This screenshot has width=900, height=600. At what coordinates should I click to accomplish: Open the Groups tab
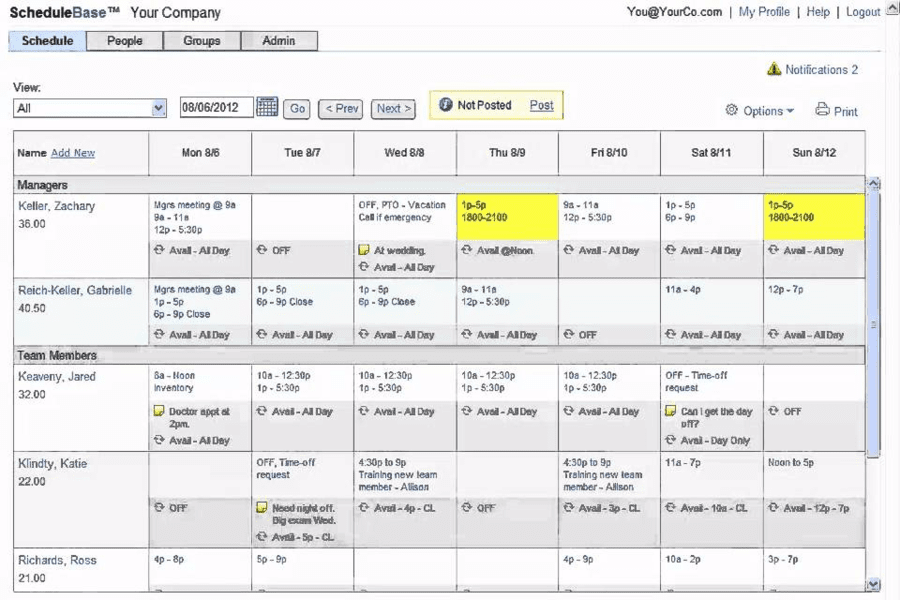pyautogui.click(x=201, y=41)
